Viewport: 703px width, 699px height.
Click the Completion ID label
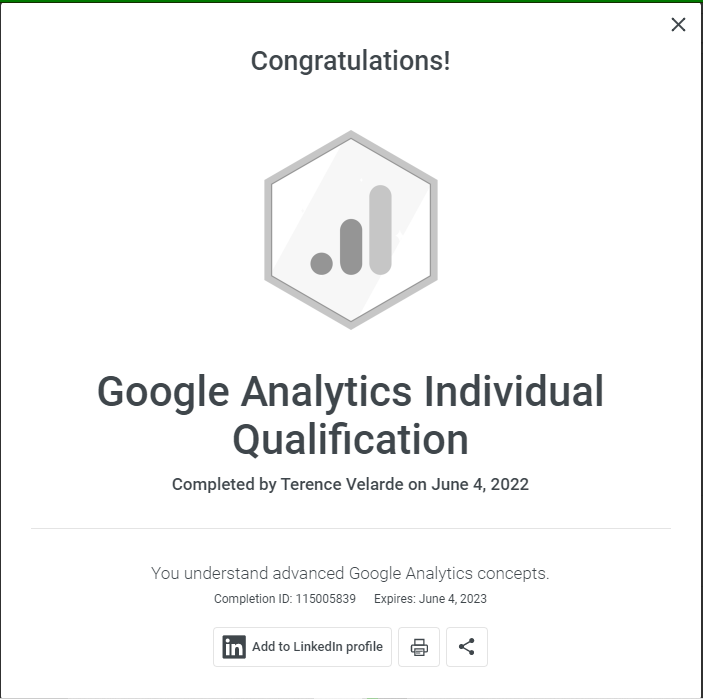(x=253, y=599)
